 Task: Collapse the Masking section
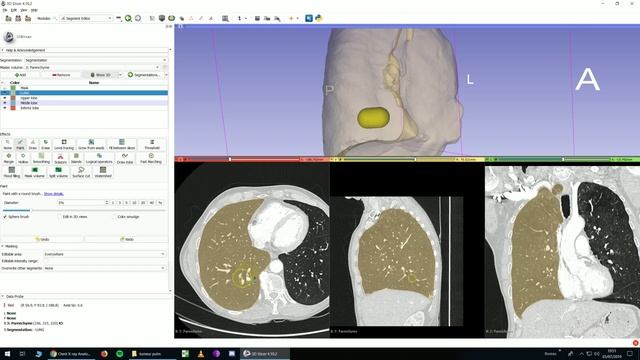(x=3, y=246)
